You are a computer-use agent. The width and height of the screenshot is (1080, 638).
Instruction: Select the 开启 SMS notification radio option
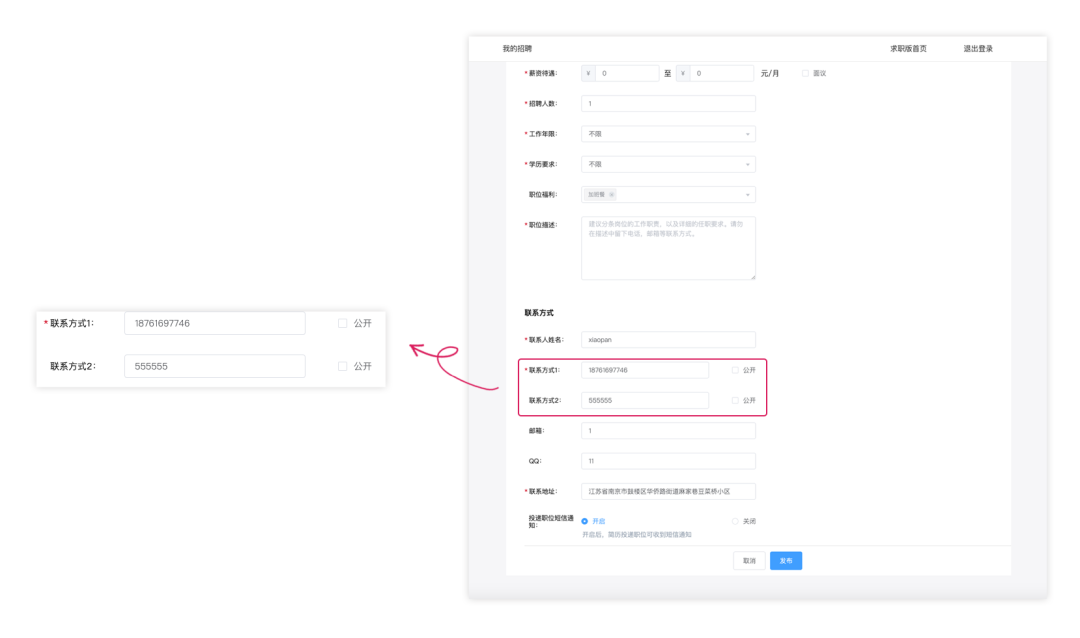(x=585, y=521)
